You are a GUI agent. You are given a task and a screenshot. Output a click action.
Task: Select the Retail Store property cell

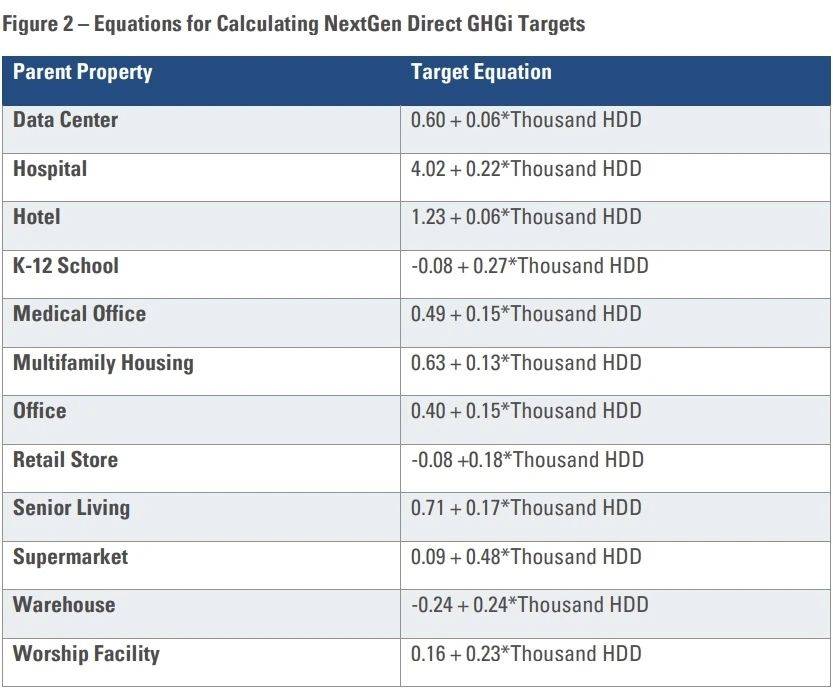(65, 460)
